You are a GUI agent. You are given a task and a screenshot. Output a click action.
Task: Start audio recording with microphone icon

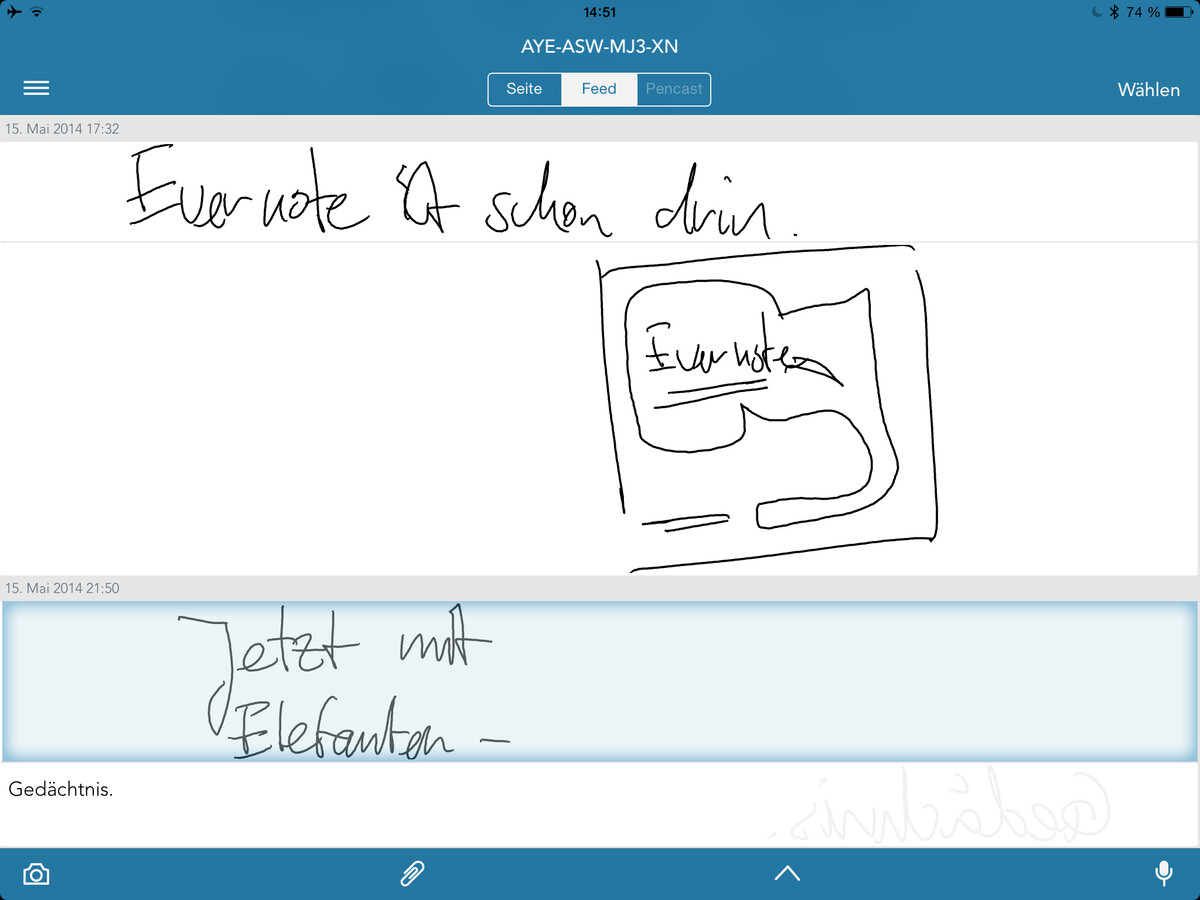click(x=1163, y=873)
